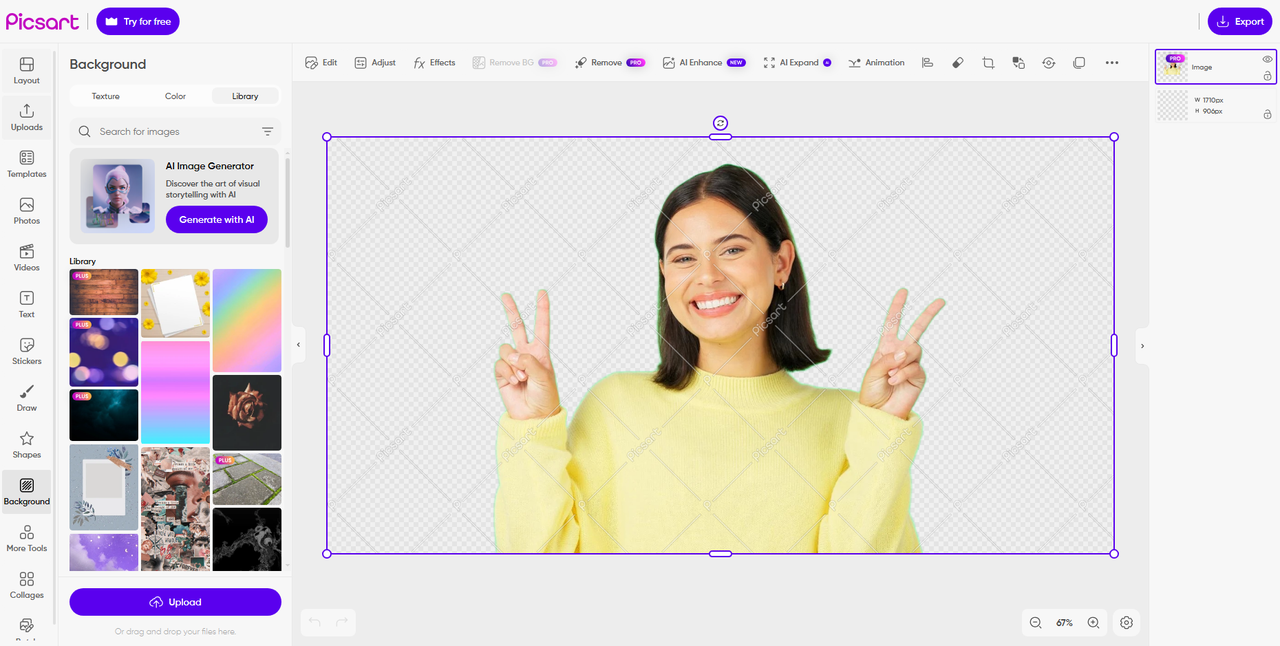The height and width of the screenshot is (646, 1280).
Task: Click the flip/rotate icon in toolbar
Action: [x=1048, y=62]
